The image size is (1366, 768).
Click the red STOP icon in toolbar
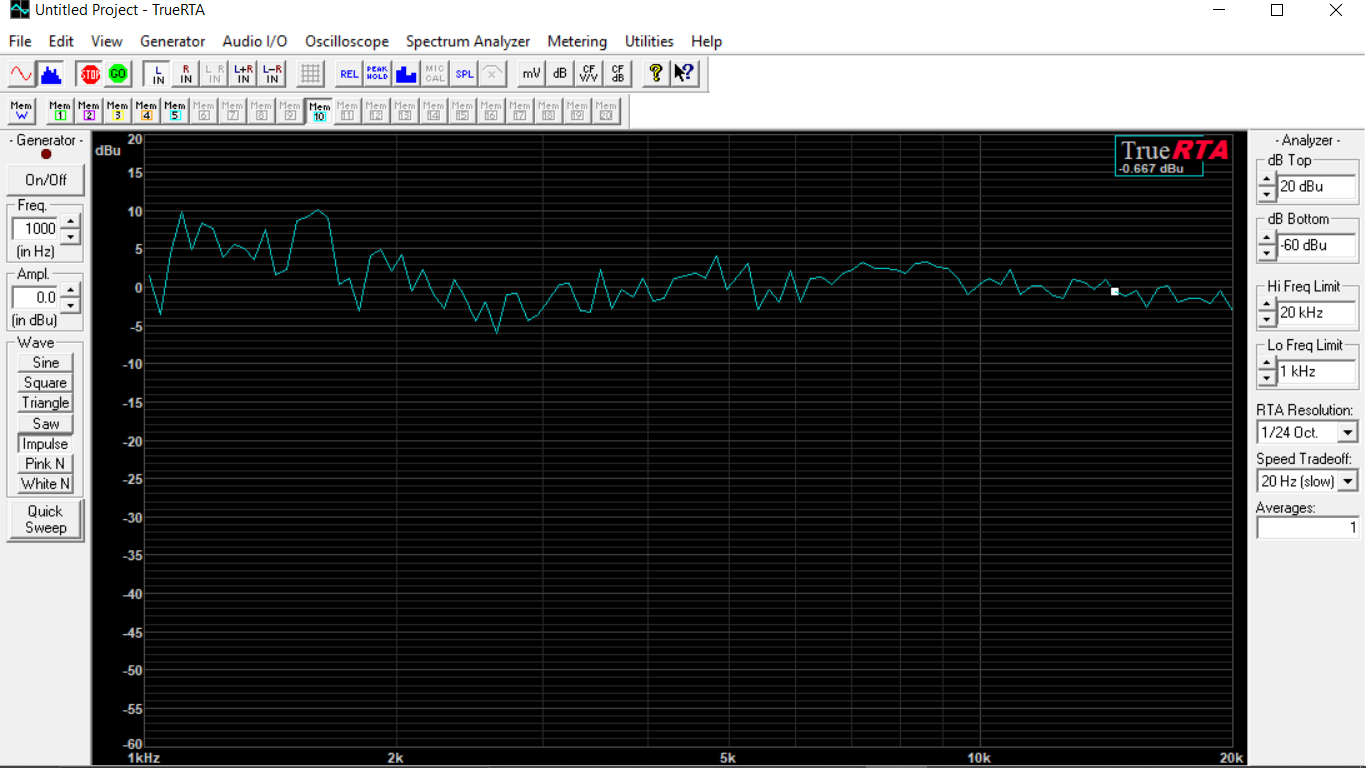point(90,73)
